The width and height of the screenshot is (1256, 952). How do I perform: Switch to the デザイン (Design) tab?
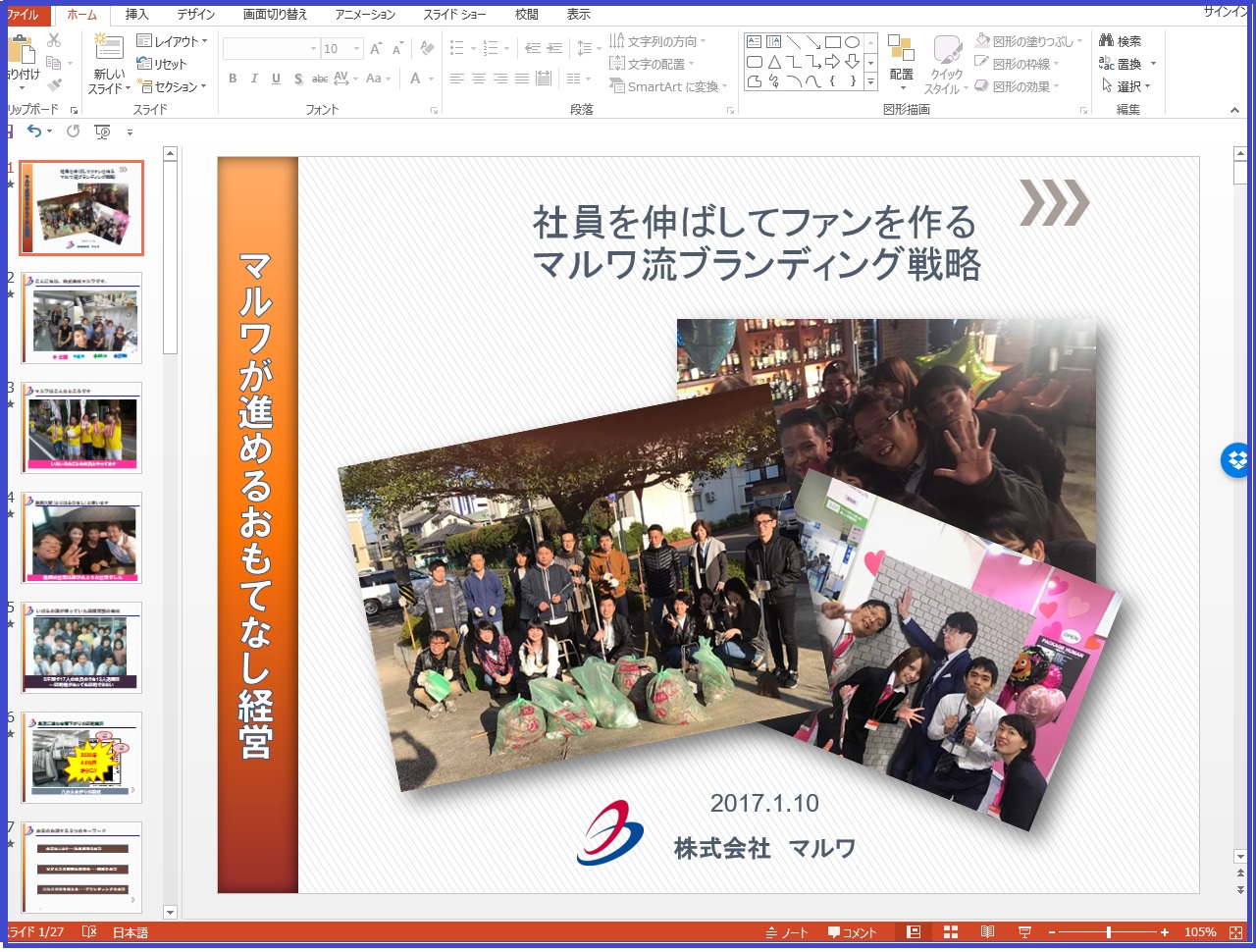click(196, 15)
